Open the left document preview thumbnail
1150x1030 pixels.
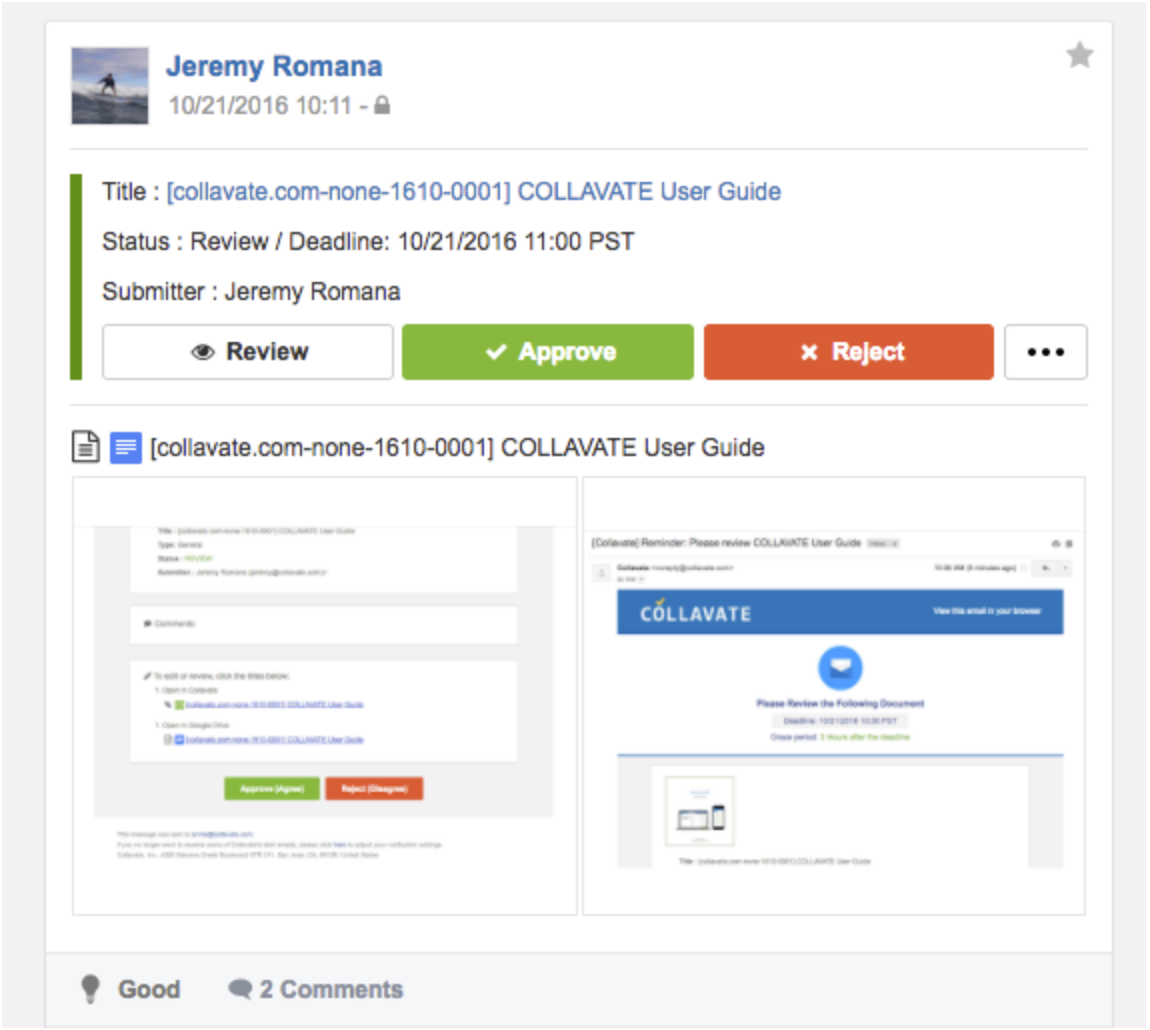pos(325,695)
